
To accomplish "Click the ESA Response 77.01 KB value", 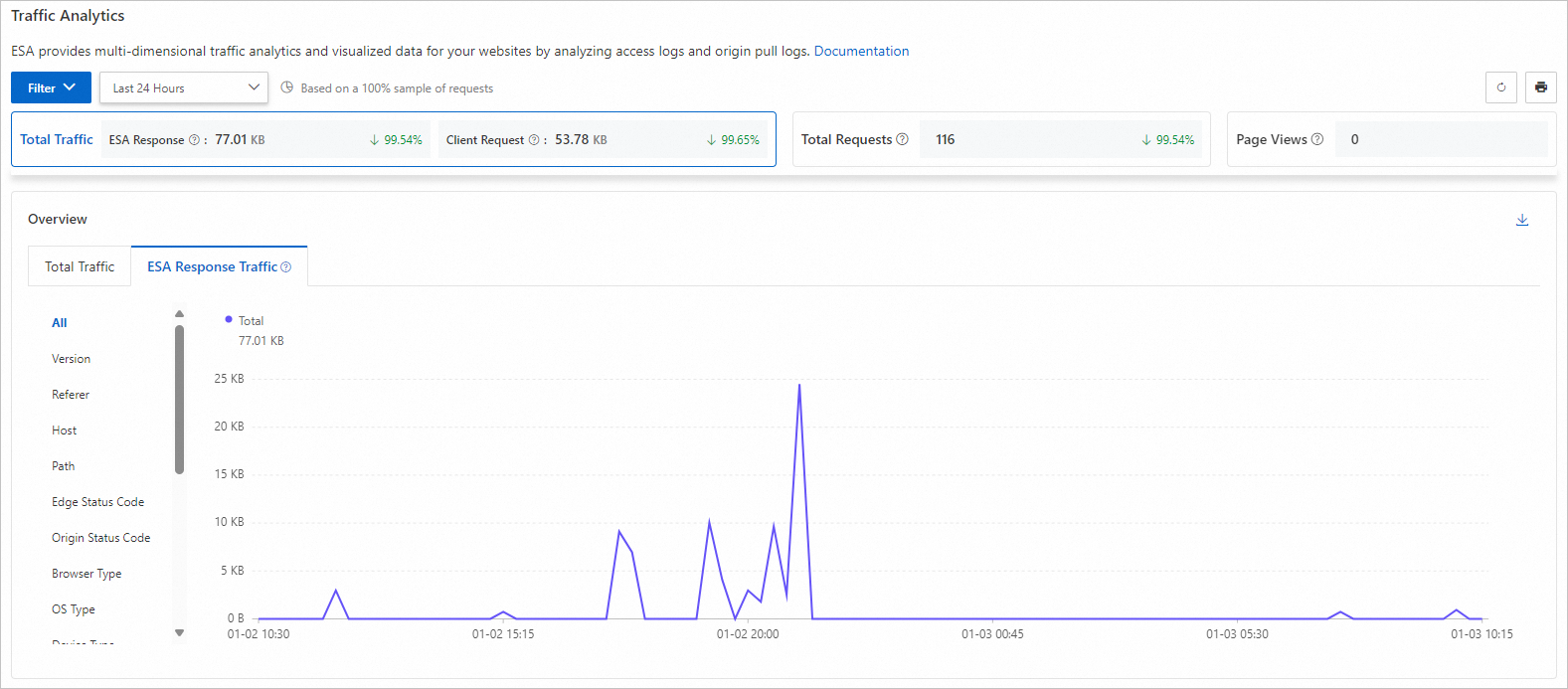I will coord(240,140).
